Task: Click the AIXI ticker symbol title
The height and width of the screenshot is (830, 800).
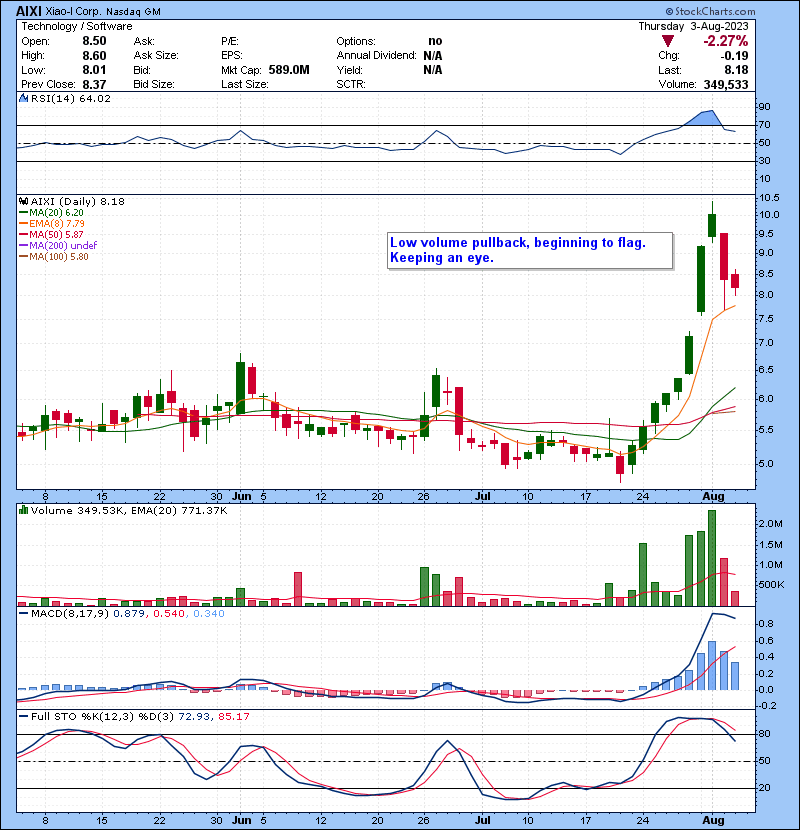Action: [x=29, y=11]
